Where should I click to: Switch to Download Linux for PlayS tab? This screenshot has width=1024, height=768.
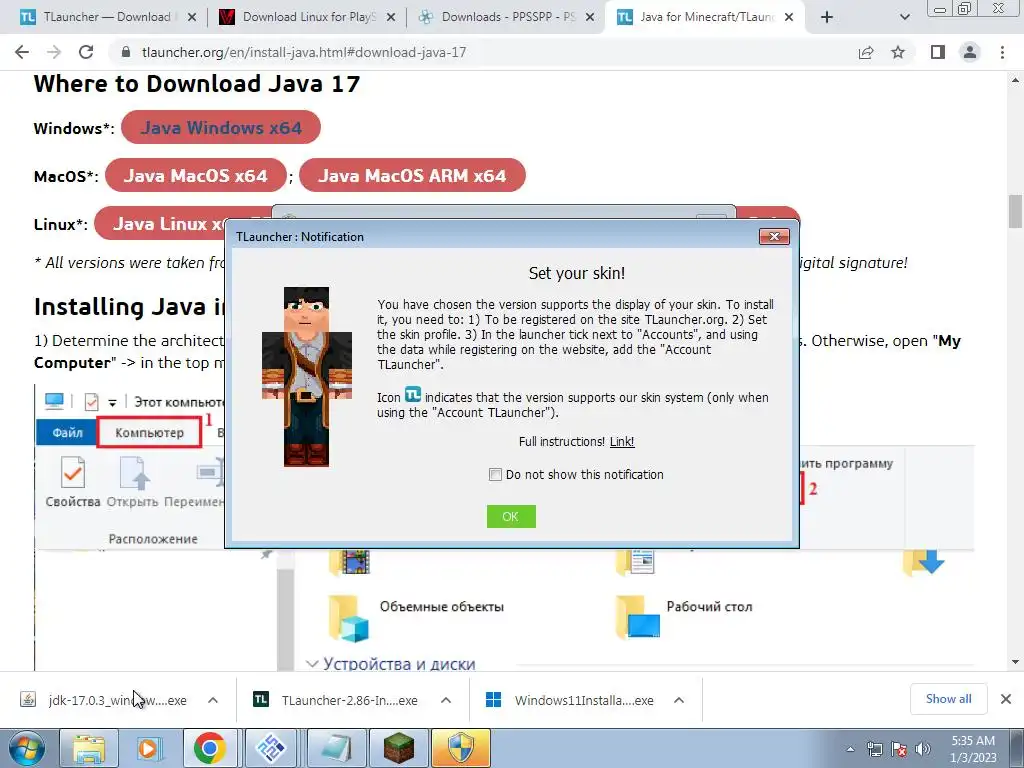[x=307, y=17]
